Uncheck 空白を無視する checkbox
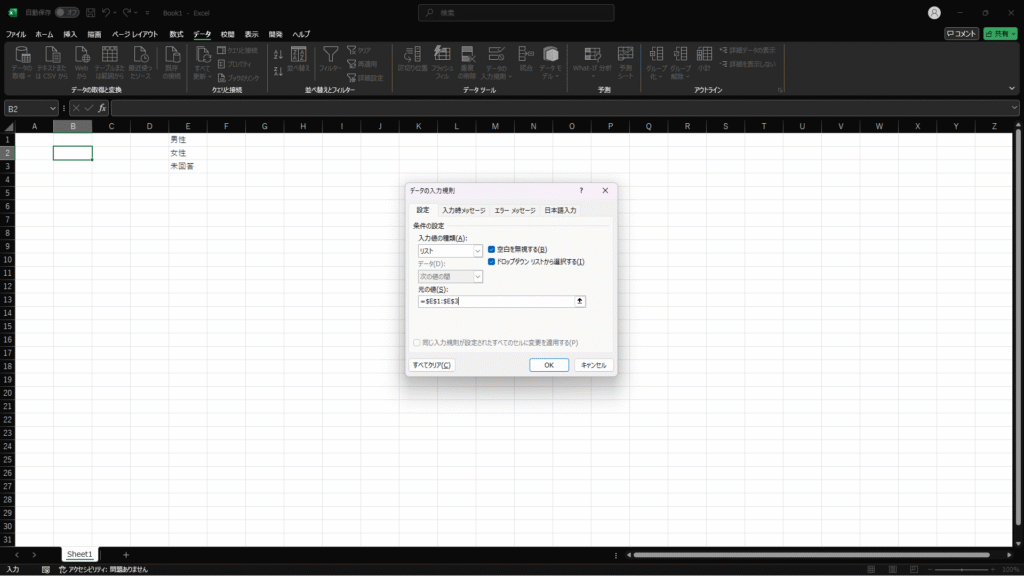 492,249
